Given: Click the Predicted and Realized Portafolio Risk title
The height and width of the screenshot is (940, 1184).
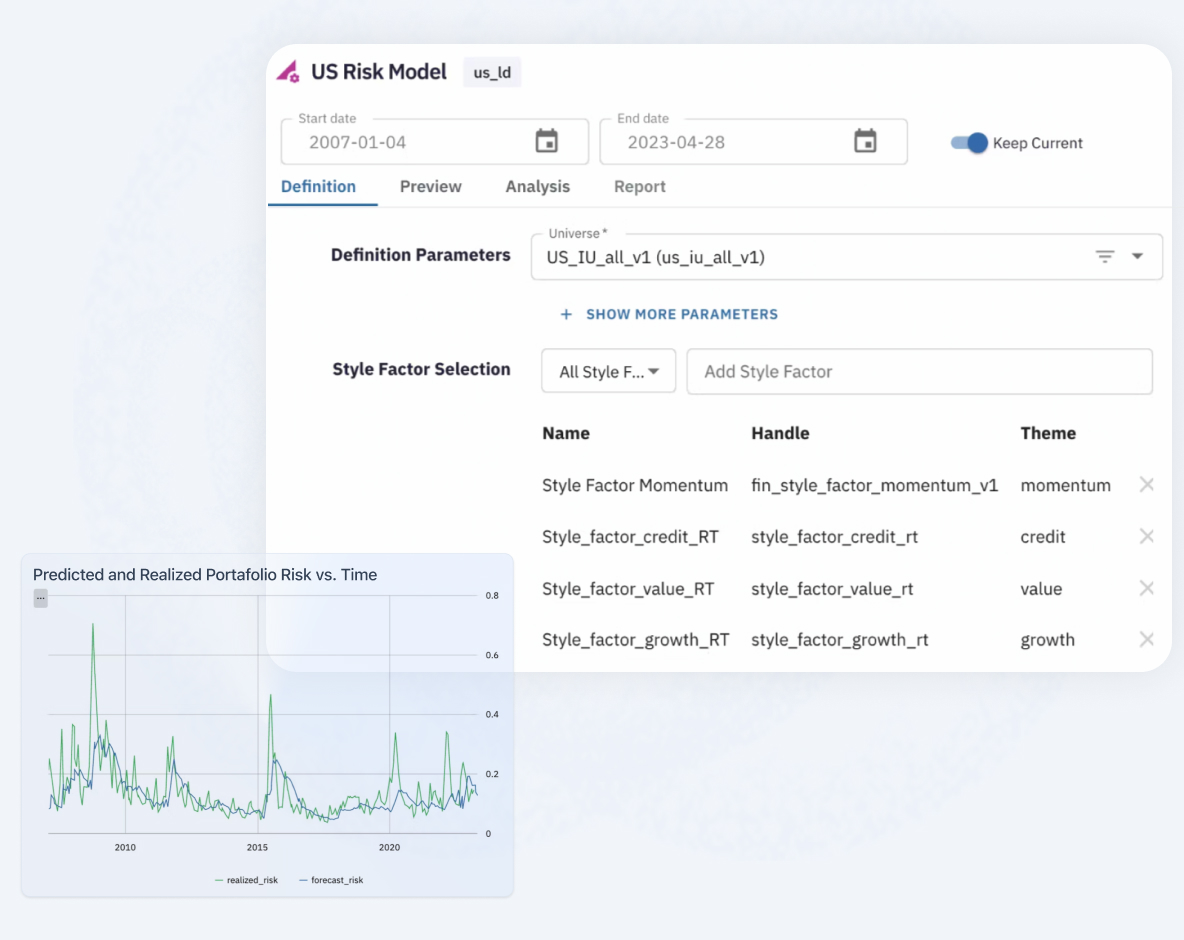Looking at the screenshot, I should (x=205, y=575).
